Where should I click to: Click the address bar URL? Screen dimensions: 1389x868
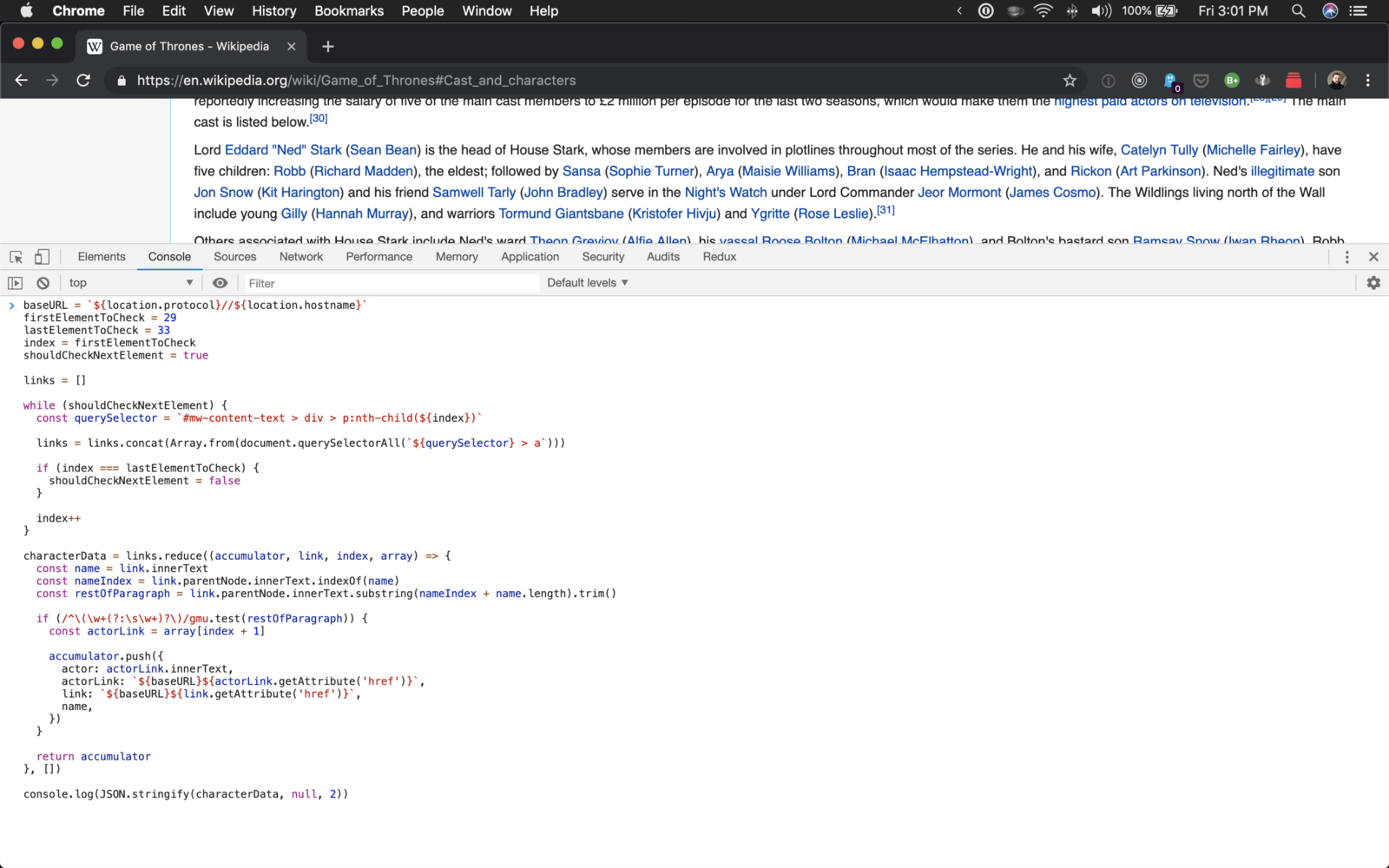356,81
